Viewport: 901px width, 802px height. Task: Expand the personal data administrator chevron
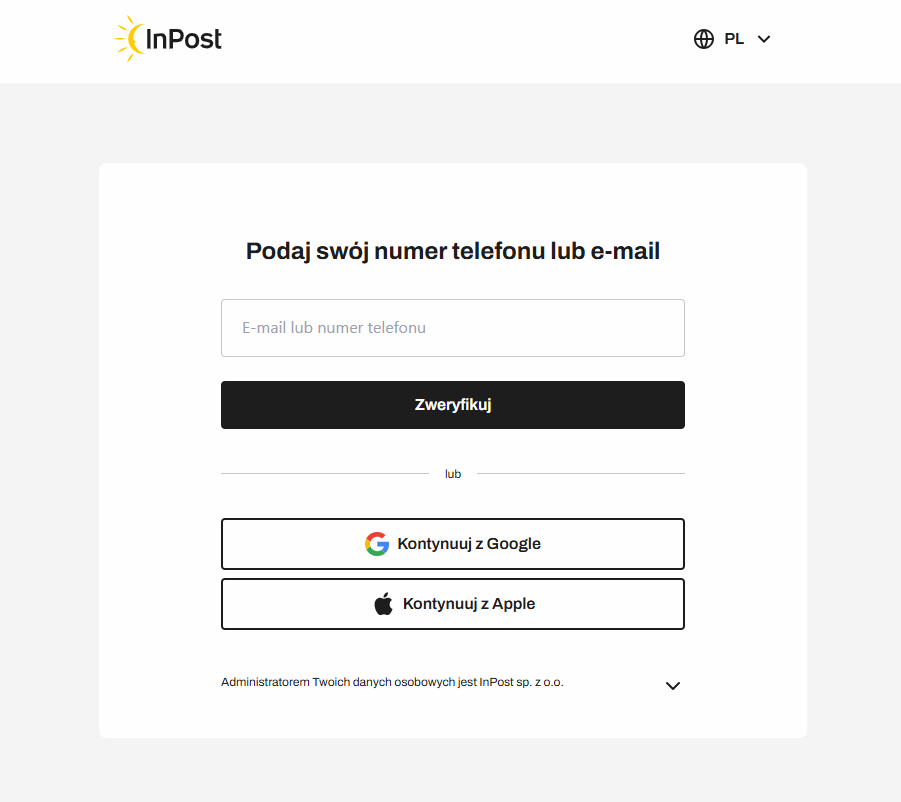click(673, 686)
